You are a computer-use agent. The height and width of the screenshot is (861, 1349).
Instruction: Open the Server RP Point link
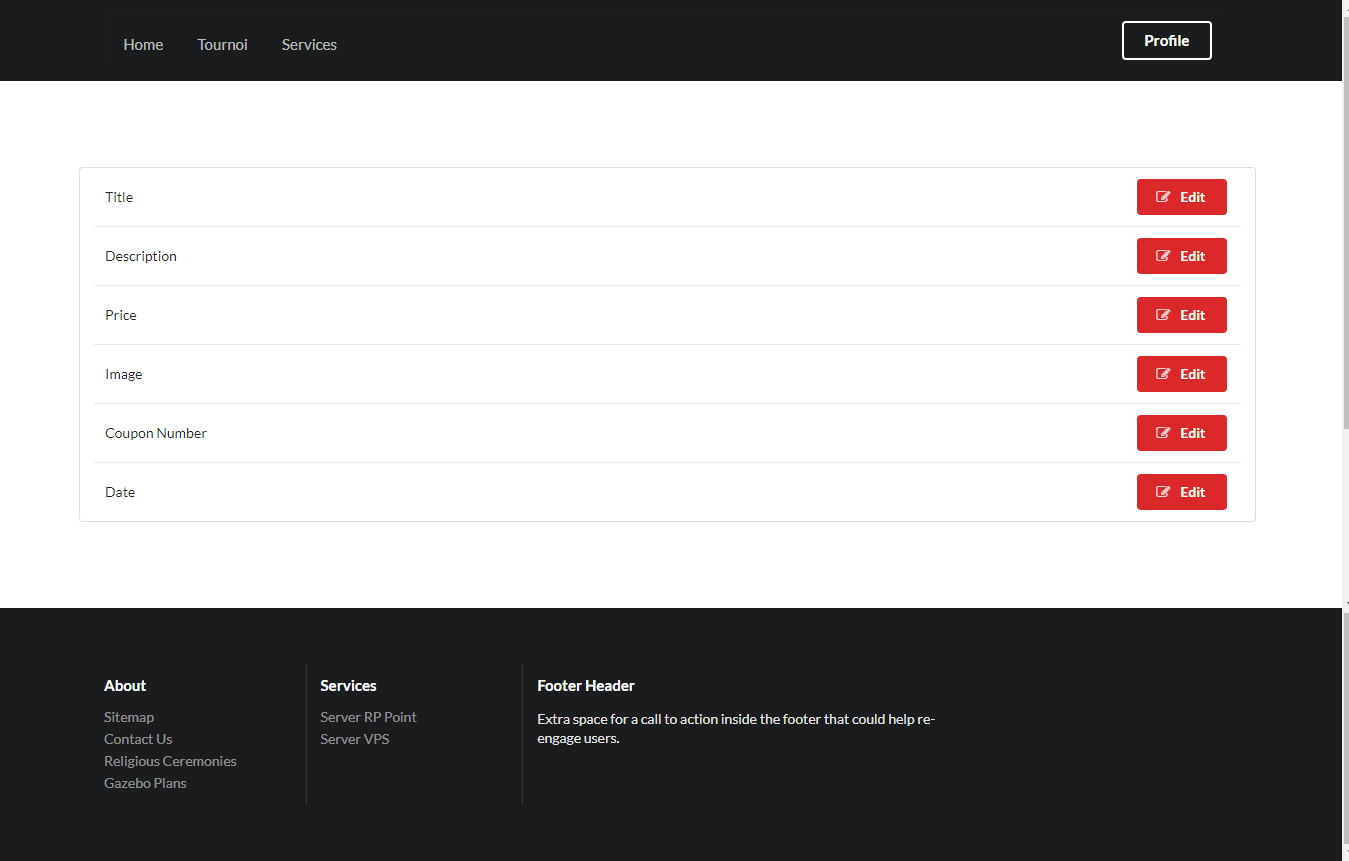[368, 717]
